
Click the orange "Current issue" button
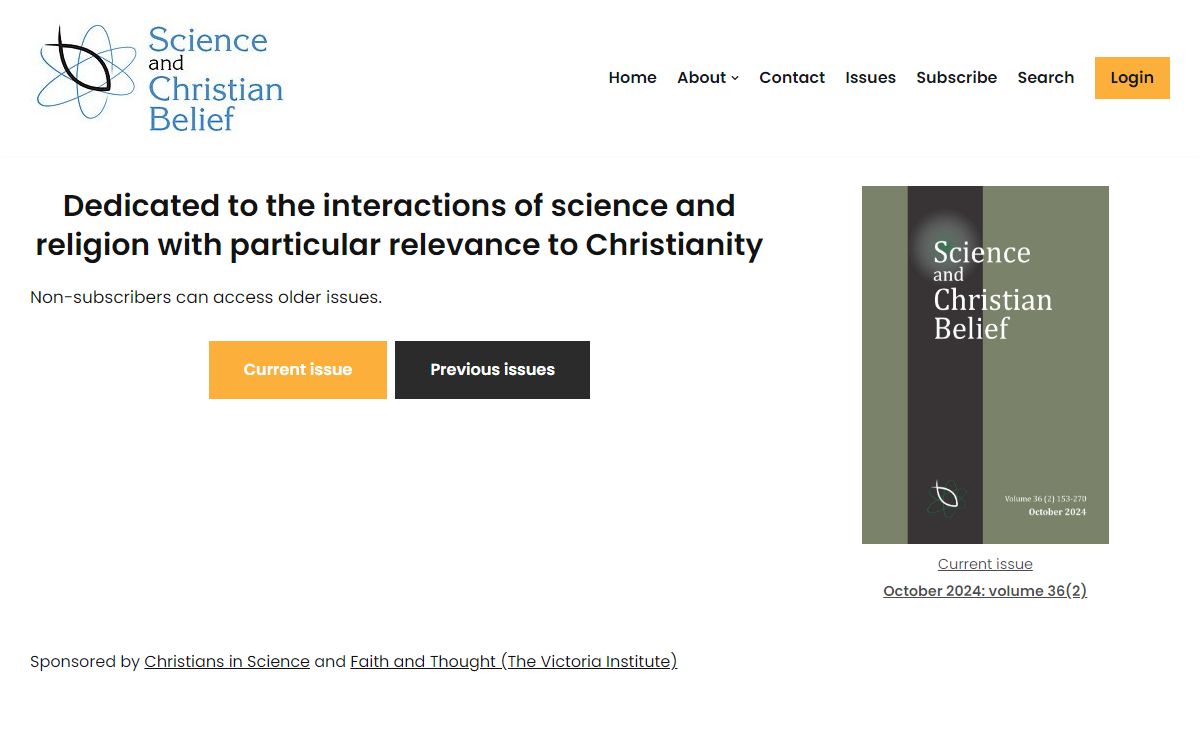(297, 370)
